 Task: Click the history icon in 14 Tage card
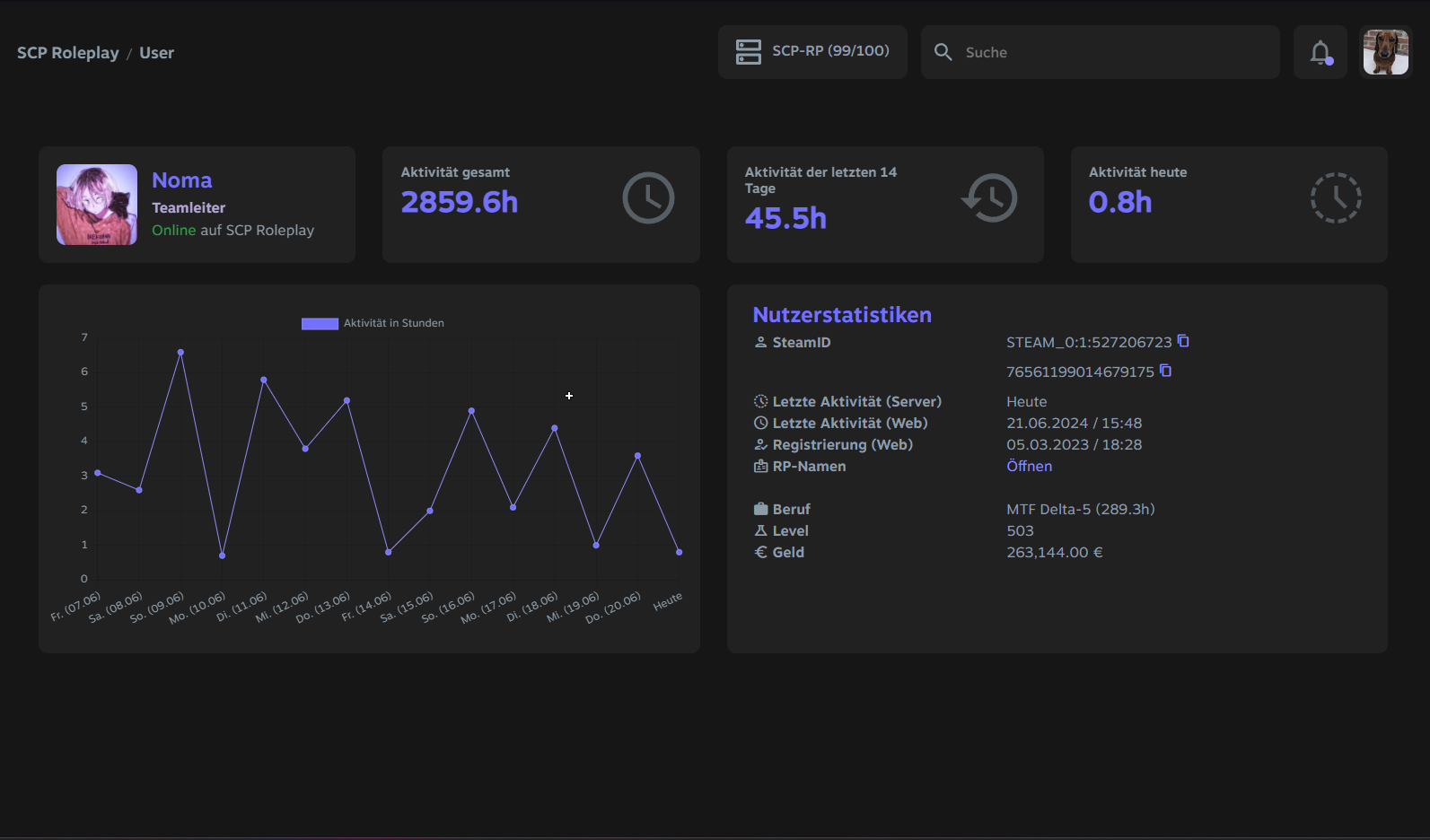coord(990,197)
